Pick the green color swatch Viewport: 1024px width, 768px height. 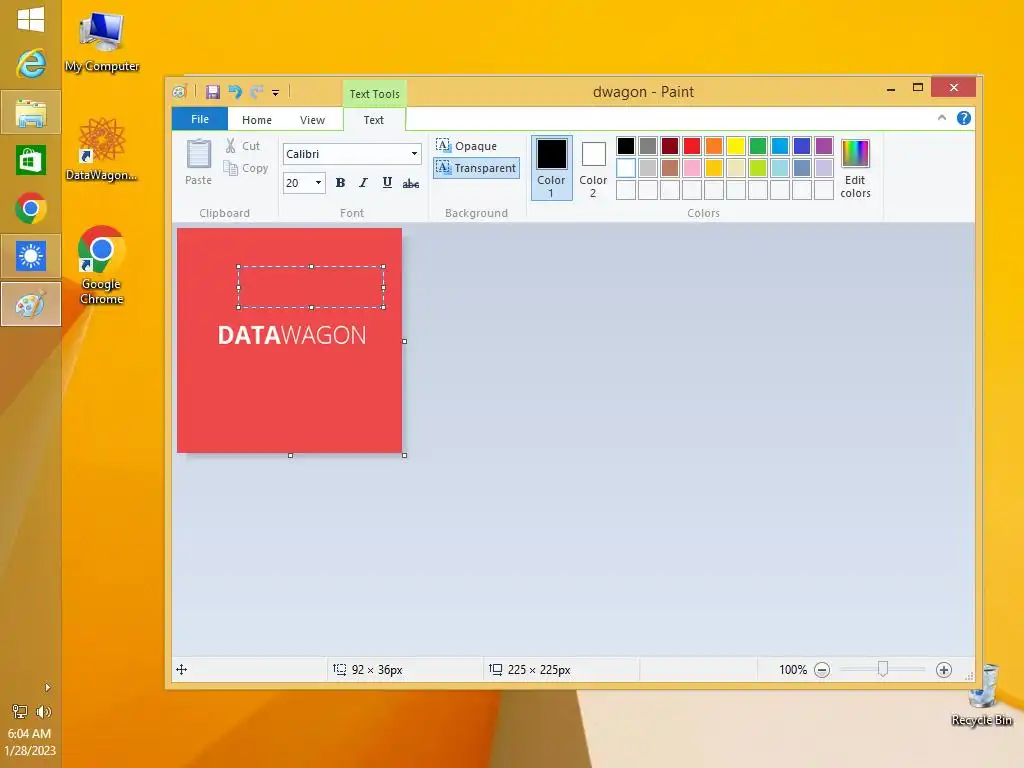[x=758, y=146]
